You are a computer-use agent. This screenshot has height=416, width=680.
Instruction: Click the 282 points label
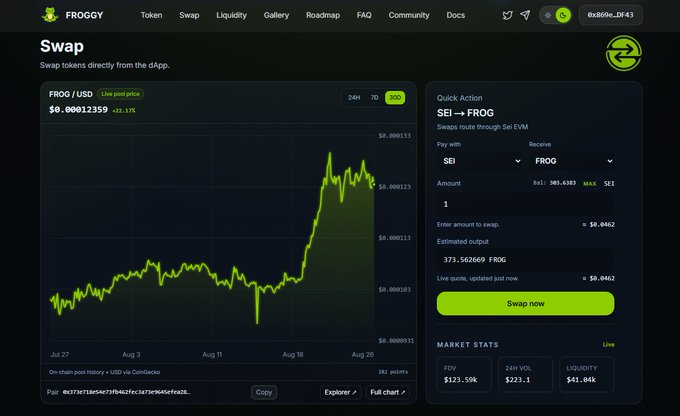point(393,372)
